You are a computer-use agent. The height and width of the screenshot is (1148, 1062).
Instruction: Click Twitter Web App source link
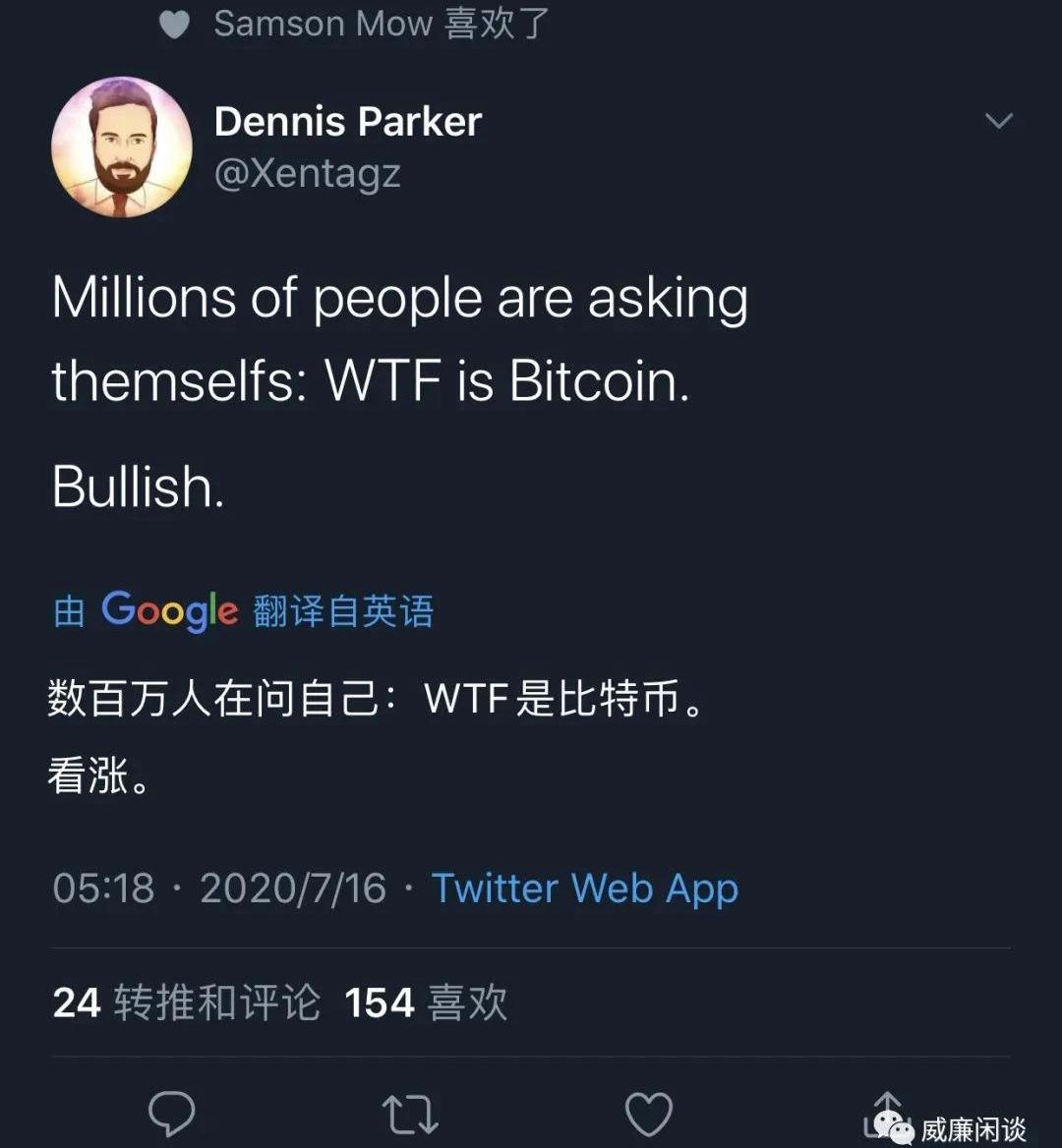coord(584,889)
